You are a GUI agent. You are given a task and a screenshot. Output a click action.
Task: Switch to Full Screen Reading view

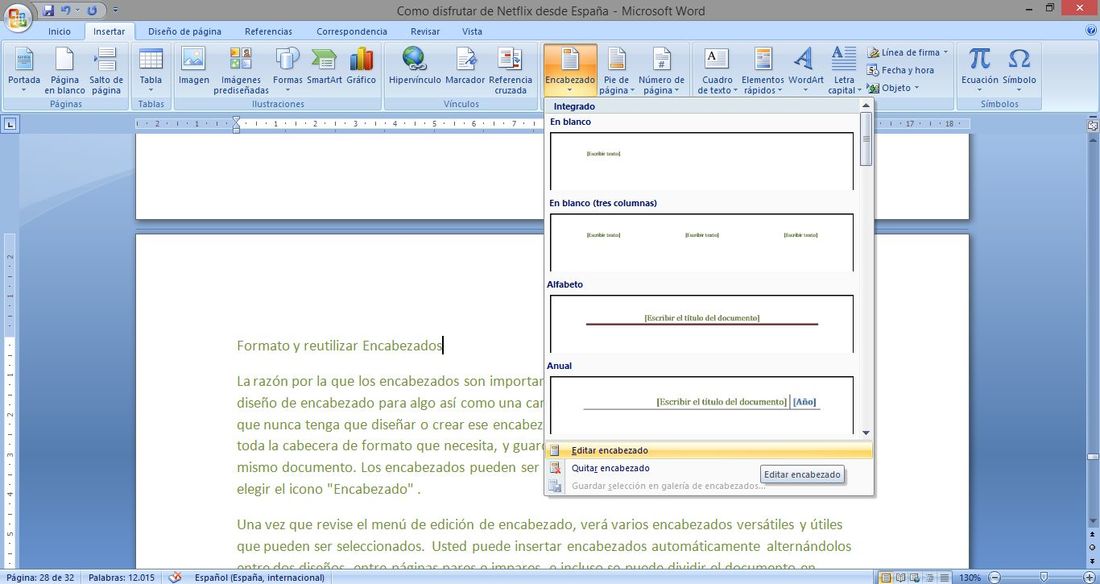899,578
